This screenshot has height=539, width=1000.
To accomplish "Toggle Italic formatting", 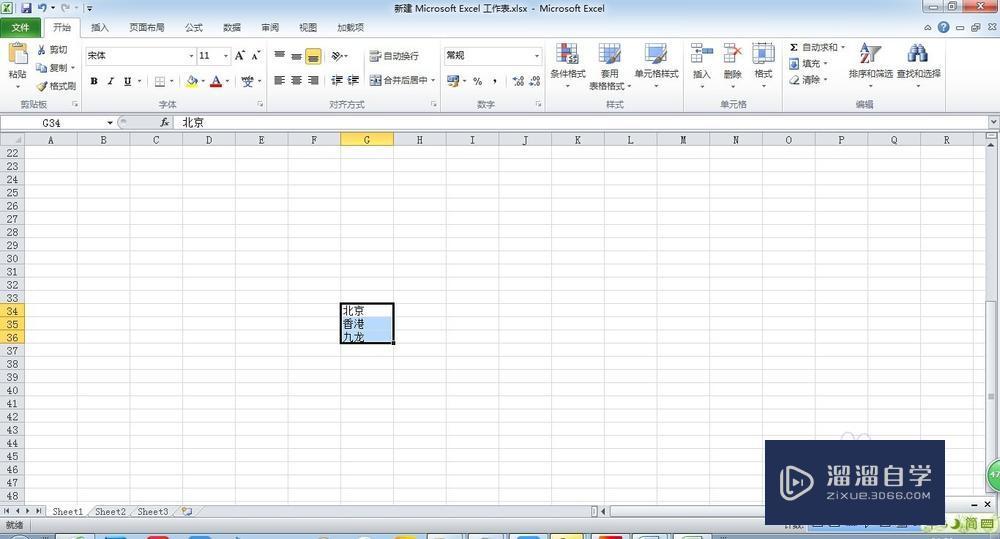I will [110, 81].
